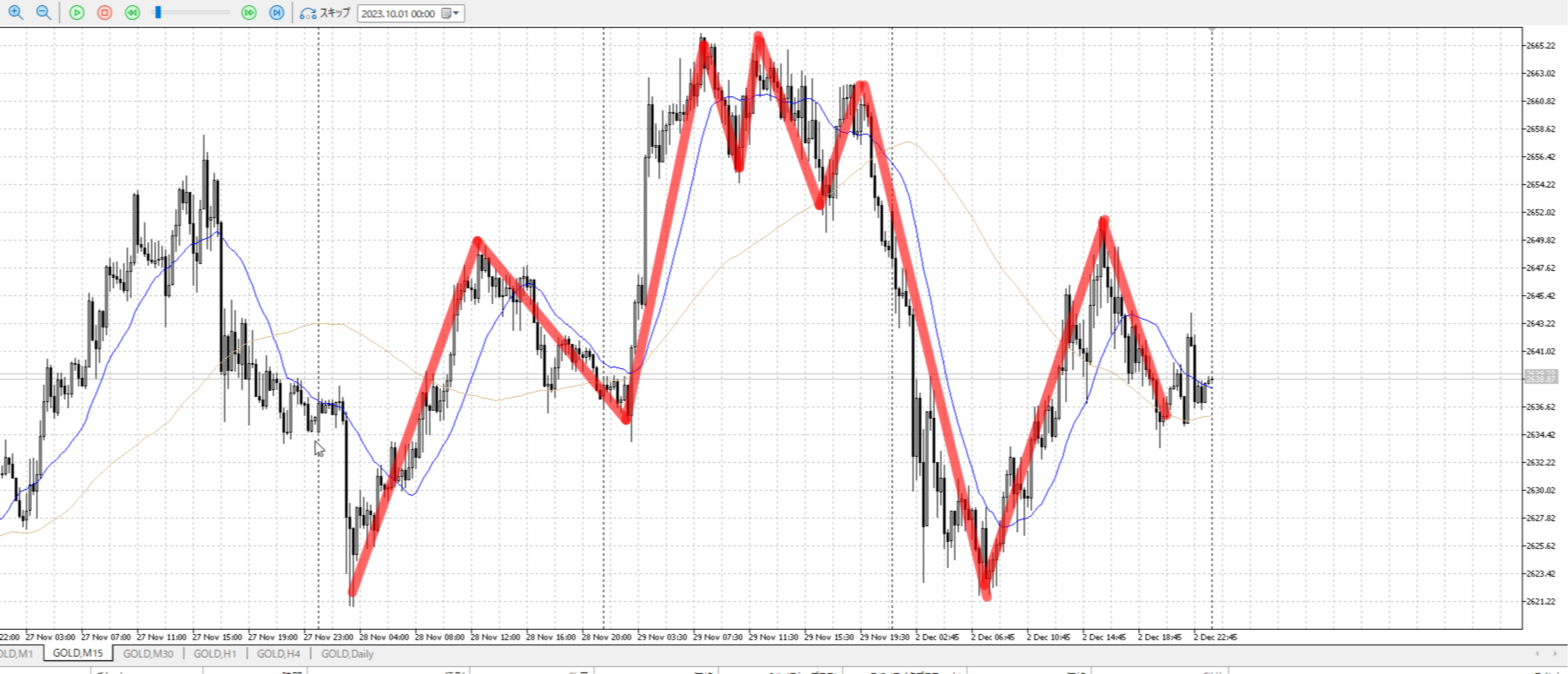Switch to the GOLD,M1 chart tab

pos(16,654)
